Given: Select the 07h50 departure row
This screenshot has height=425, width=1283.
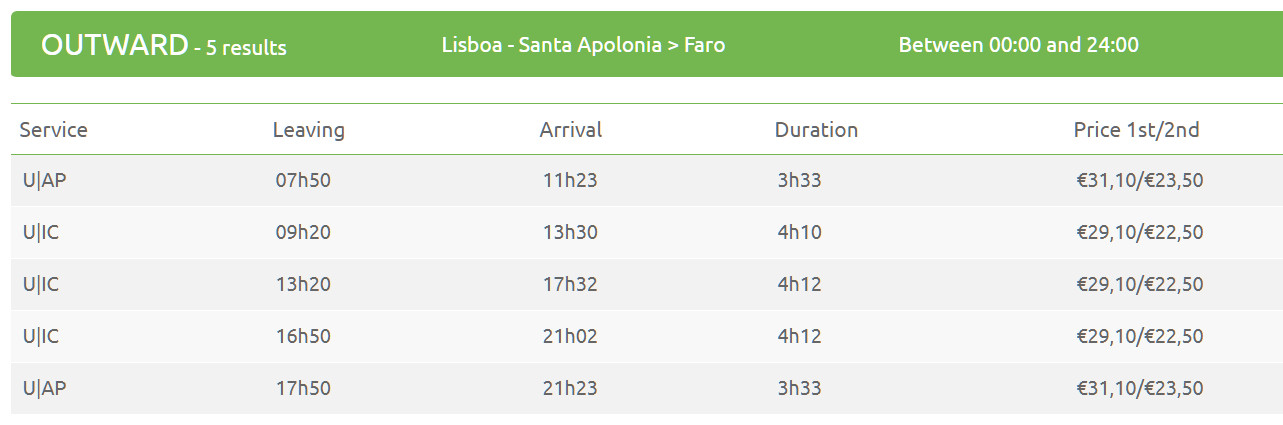Looking at the screenshot, I should (646, 181).
